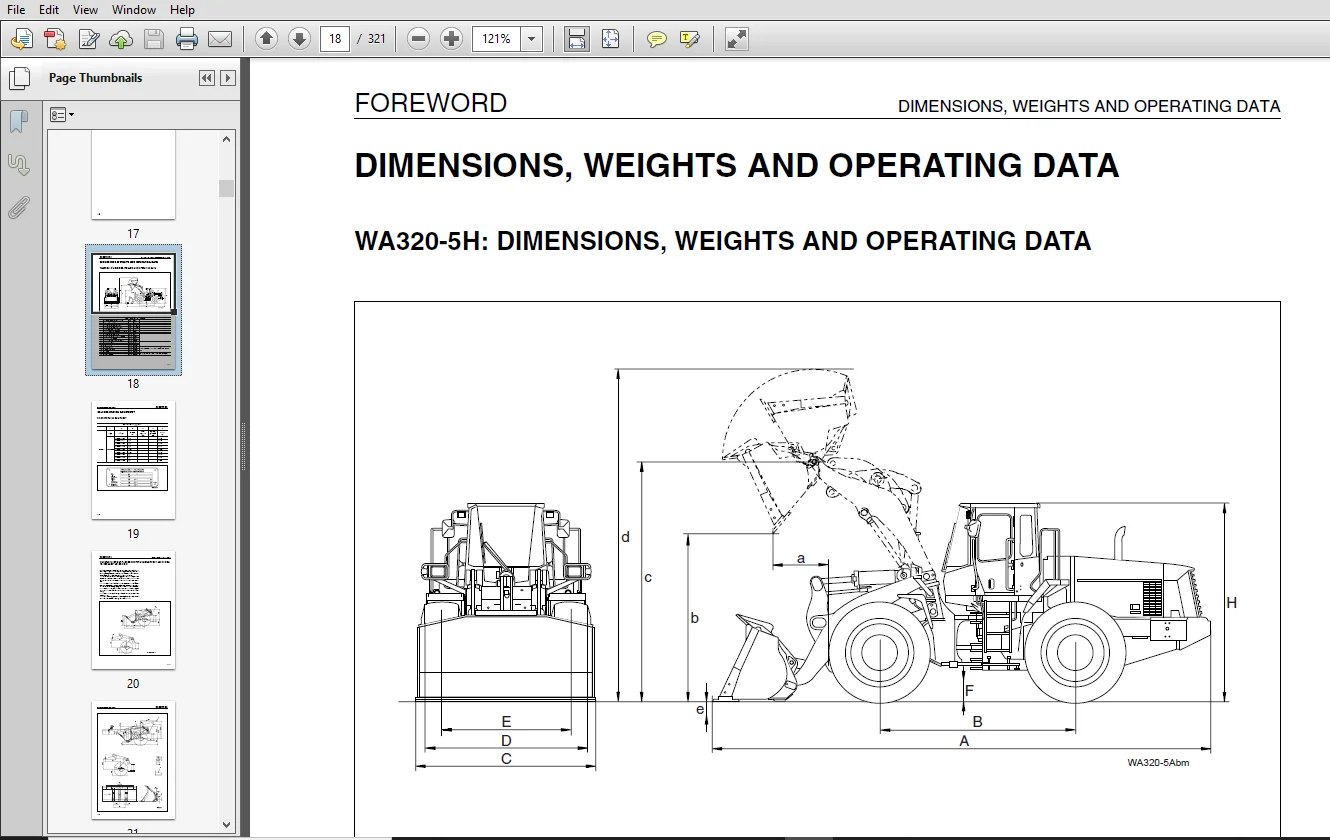Image resolution: width=1330 pixels, height=840 pixels.
Task: Open the Edit menu
Action: [49, 9]
